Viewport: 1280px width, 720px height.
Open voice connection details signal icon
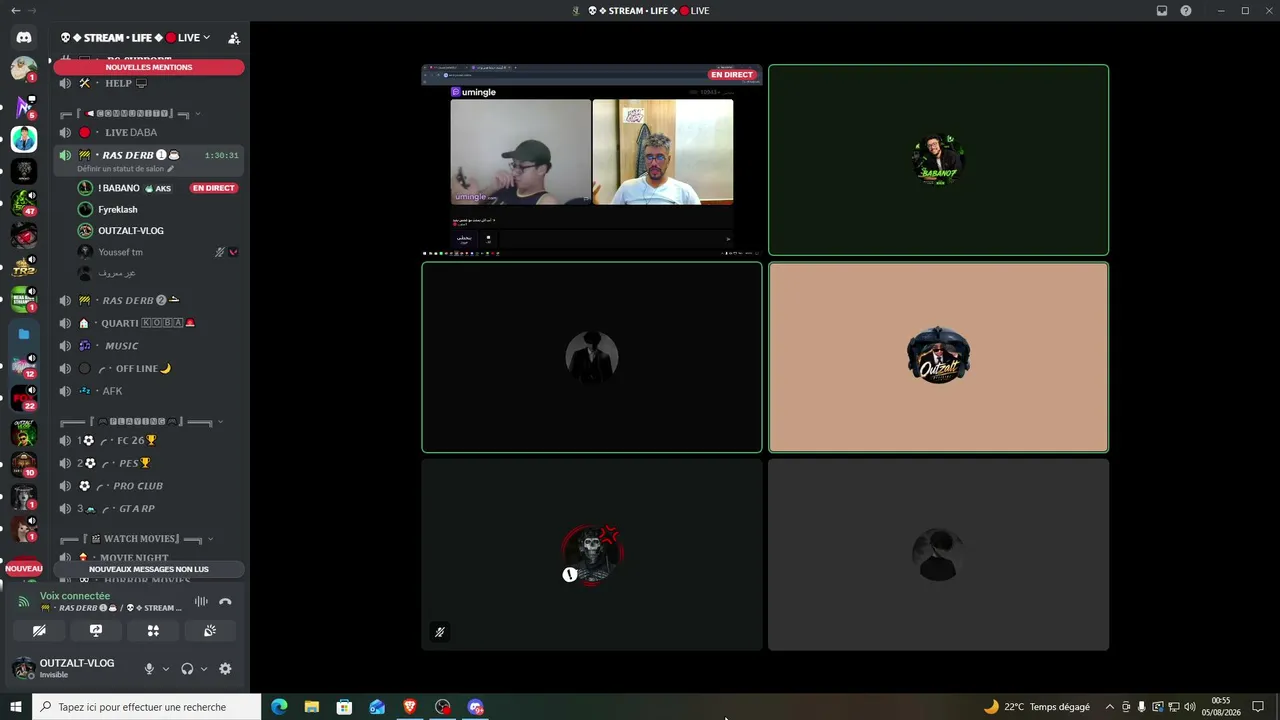tap(24, 602)
